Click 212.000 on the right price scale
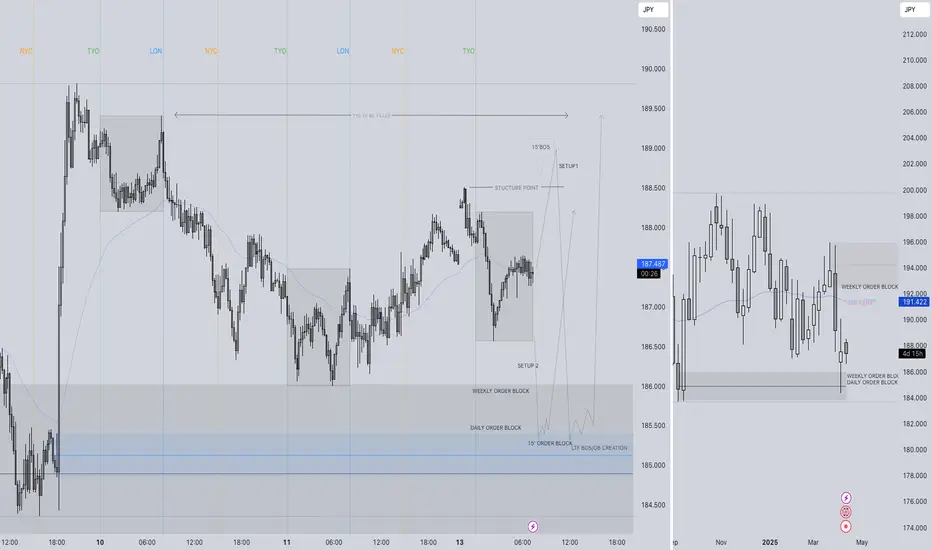Viewport: 932px width, 550px height. pyautogui.click(x=914, y=34)
